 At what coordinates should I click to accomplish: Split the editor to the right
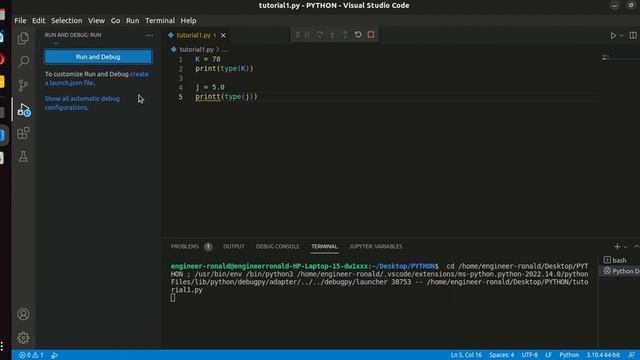633,36
